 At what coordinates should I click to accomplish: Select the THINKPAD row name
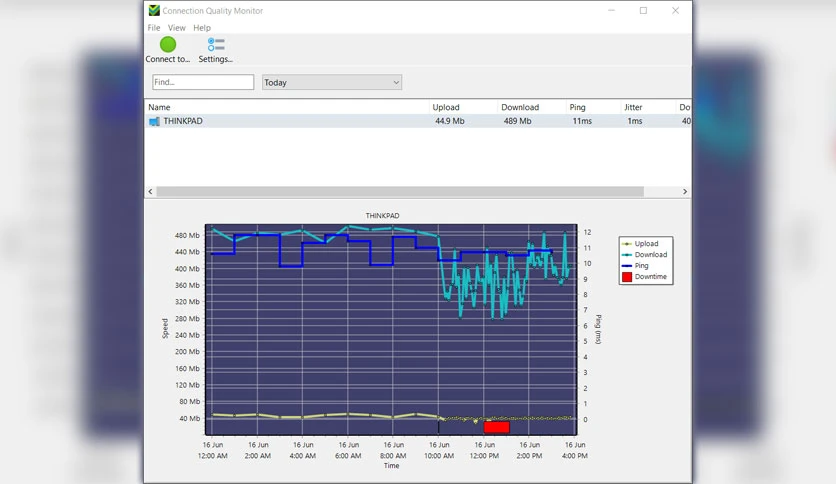pos(183,121)
